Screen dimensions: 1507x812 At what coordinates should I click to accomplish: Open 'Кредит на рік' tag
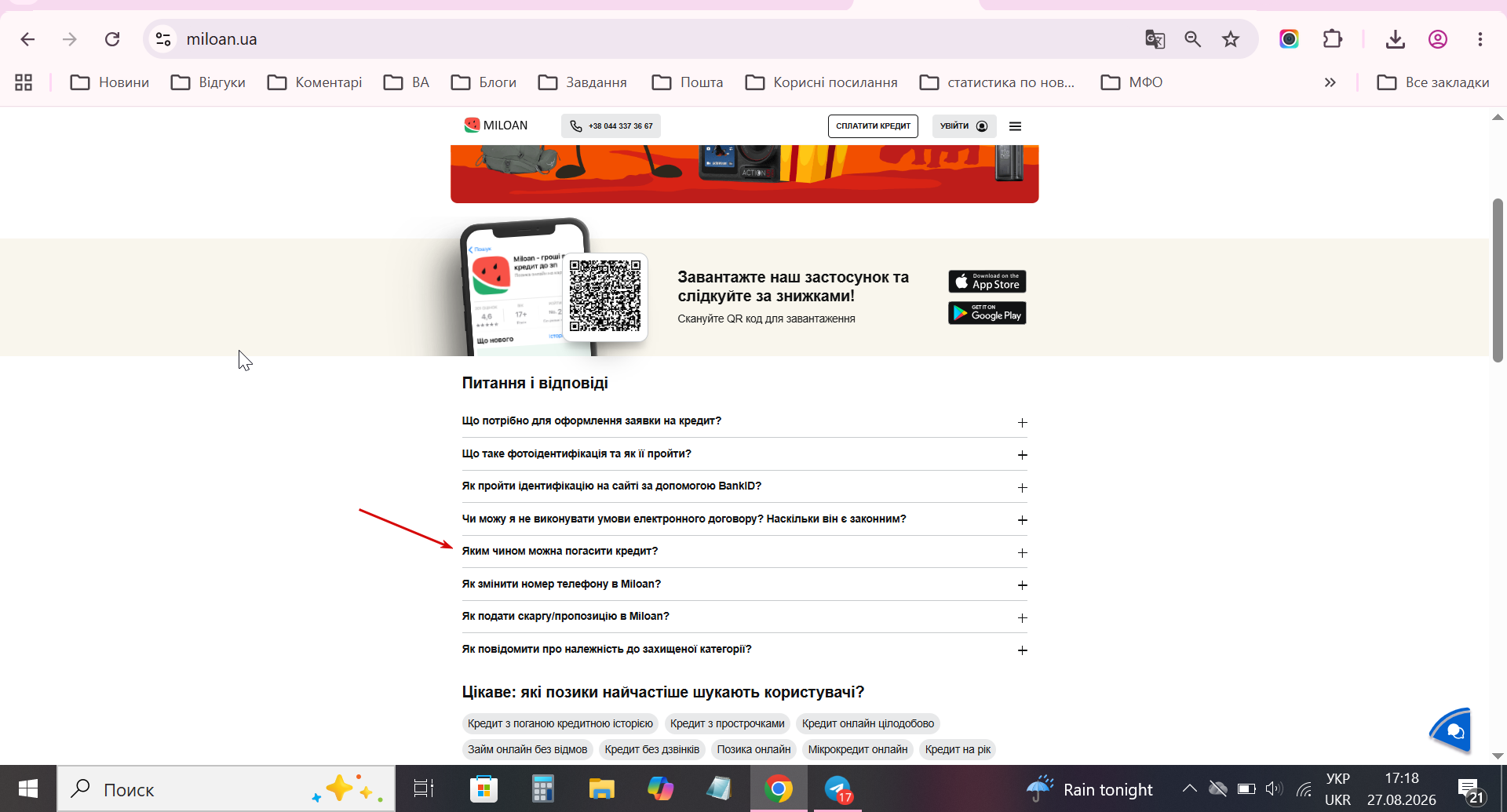coord(958,749)
